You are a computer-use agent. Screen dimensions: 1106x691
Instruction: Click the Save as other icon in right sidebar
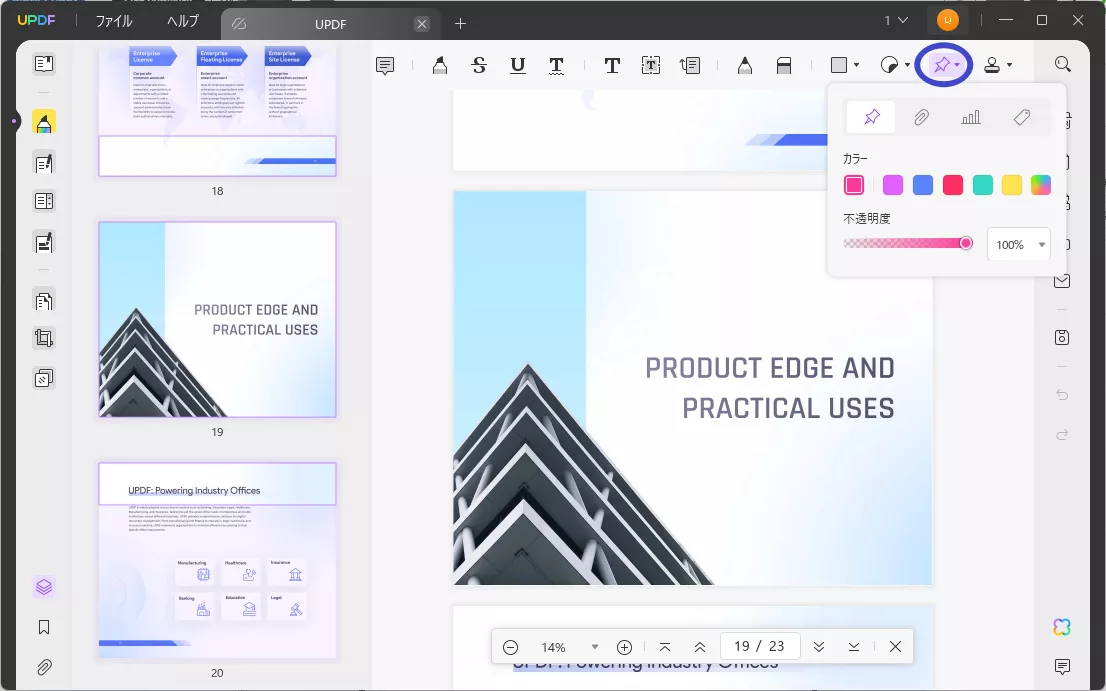(1062, 338)
